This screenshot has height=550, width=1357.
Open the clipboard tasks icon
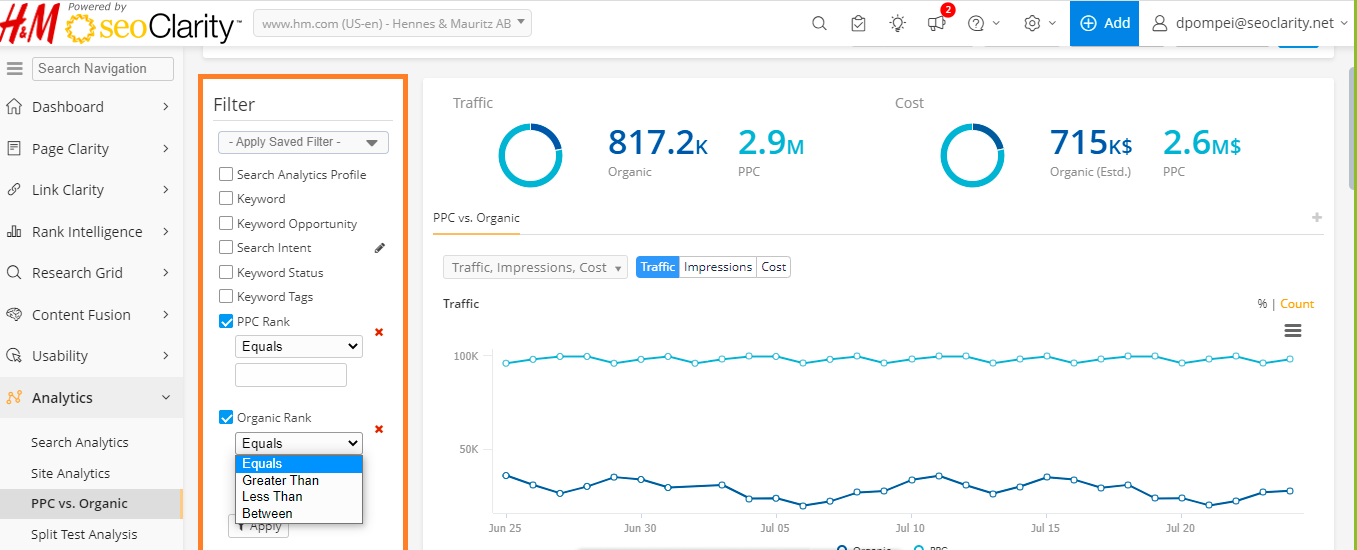coord(858,23)
